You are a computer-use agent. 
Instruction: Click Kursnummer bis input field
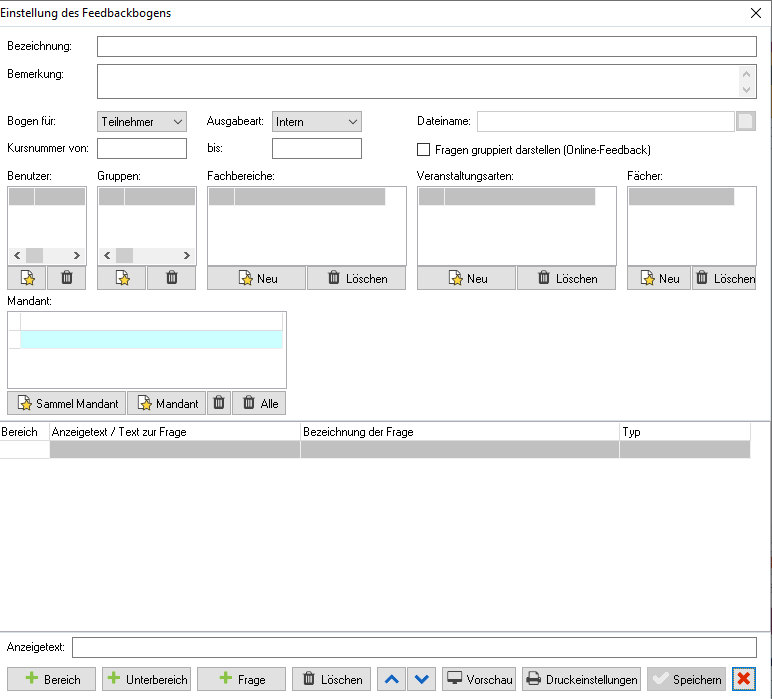point(317,149)
